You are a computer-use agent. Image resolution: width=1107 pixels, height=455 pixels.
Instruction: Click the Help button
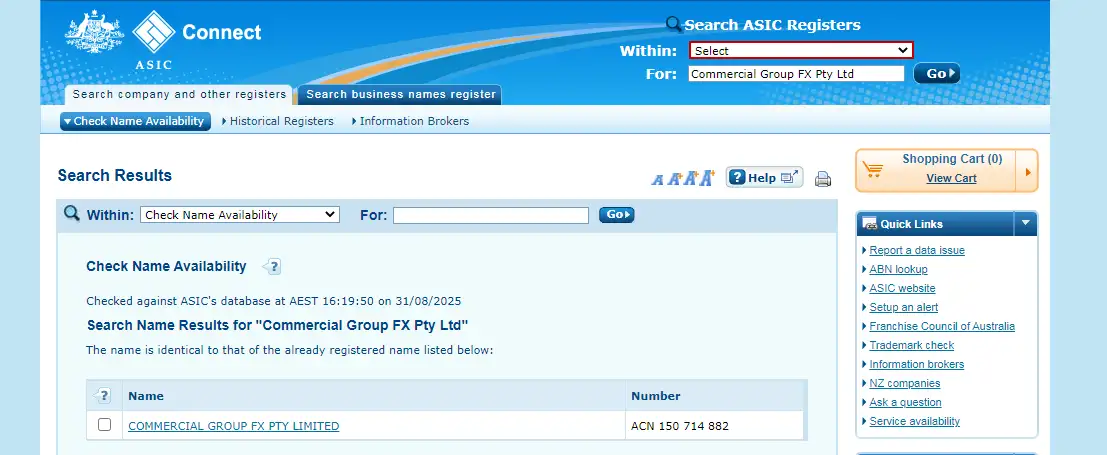click(765, 177)
